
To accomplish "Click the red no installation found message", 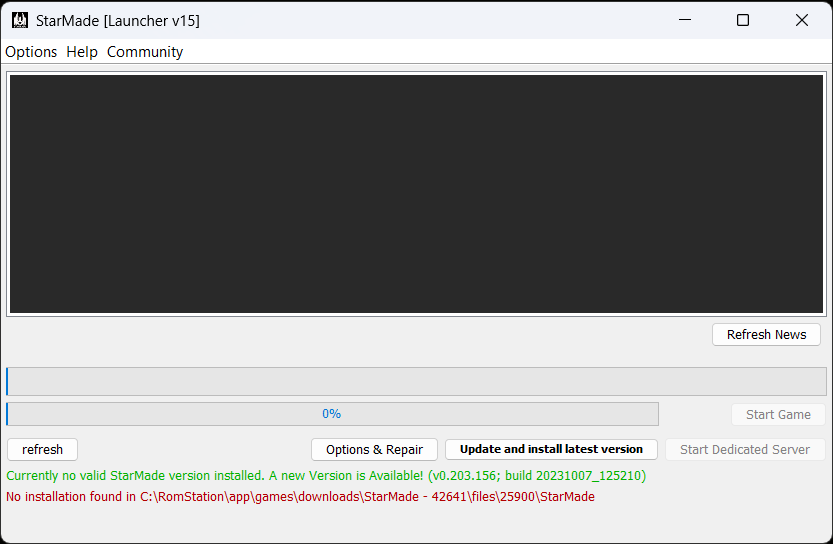I will click(300, 497).
